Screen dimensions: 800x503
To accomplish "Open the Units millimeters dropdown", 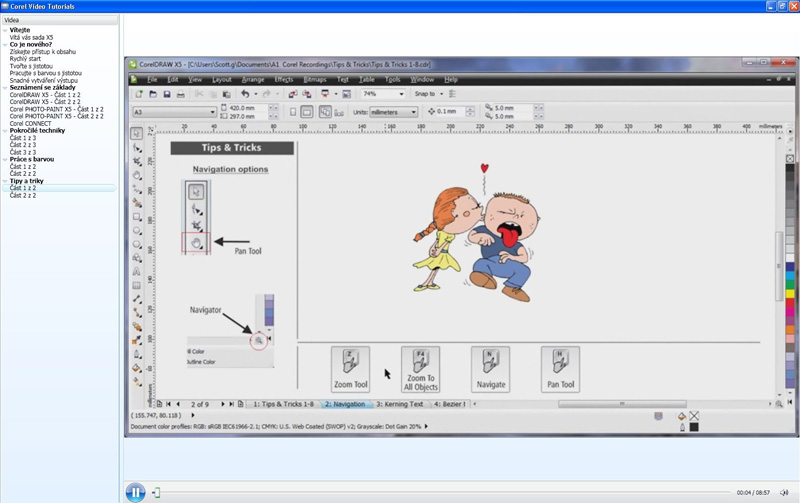I will click(414, 112).
